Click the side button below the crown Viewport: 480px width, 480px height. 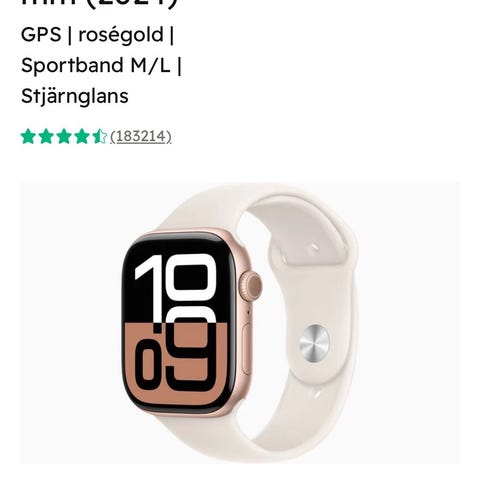[247, 348]
